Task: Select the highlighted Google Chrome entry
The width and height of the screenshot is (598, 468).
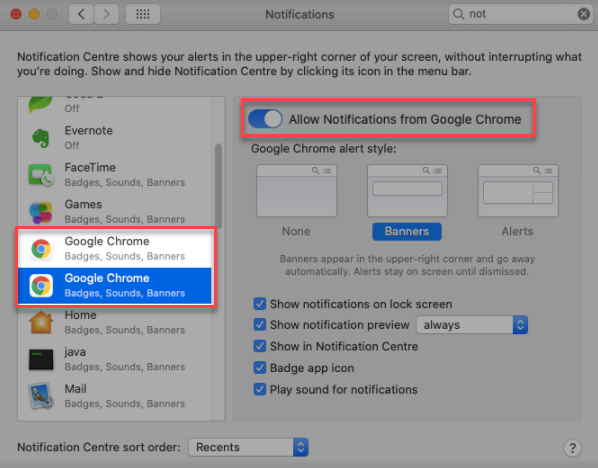Action: (x=114, y=286)
